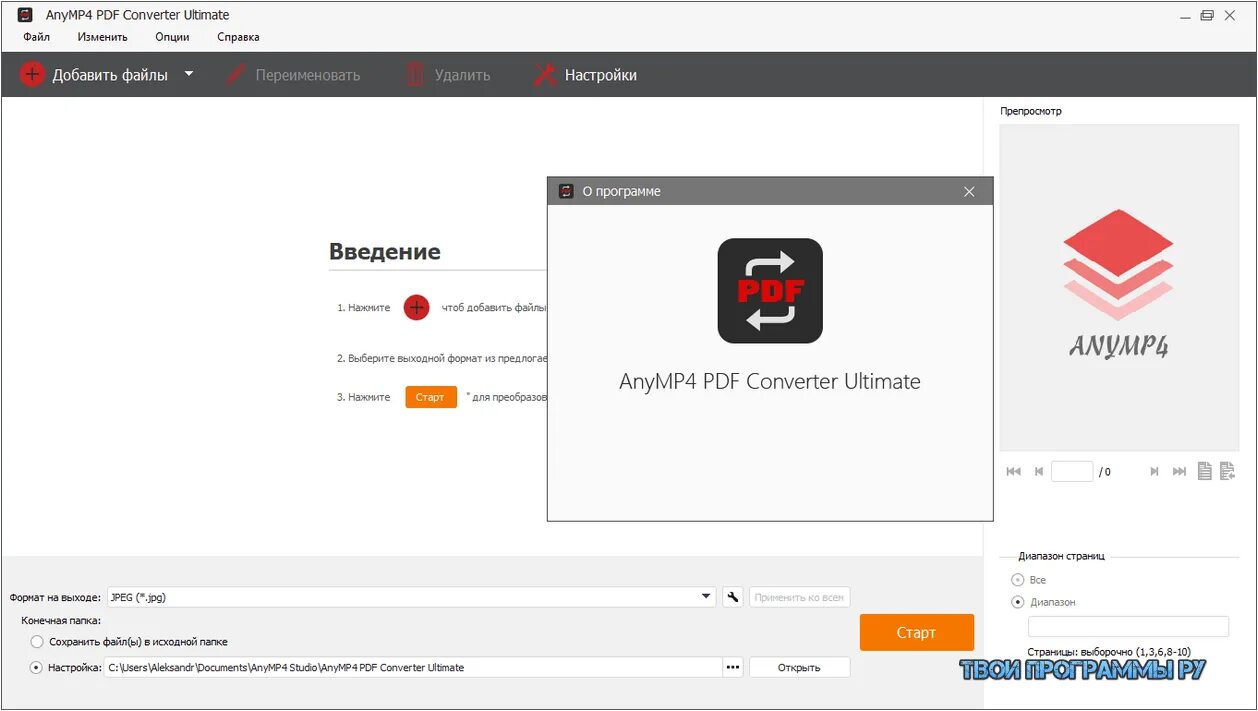Select the Настройка custom folder radio
Screen dimensions: 1258x711
coord(37,667)
